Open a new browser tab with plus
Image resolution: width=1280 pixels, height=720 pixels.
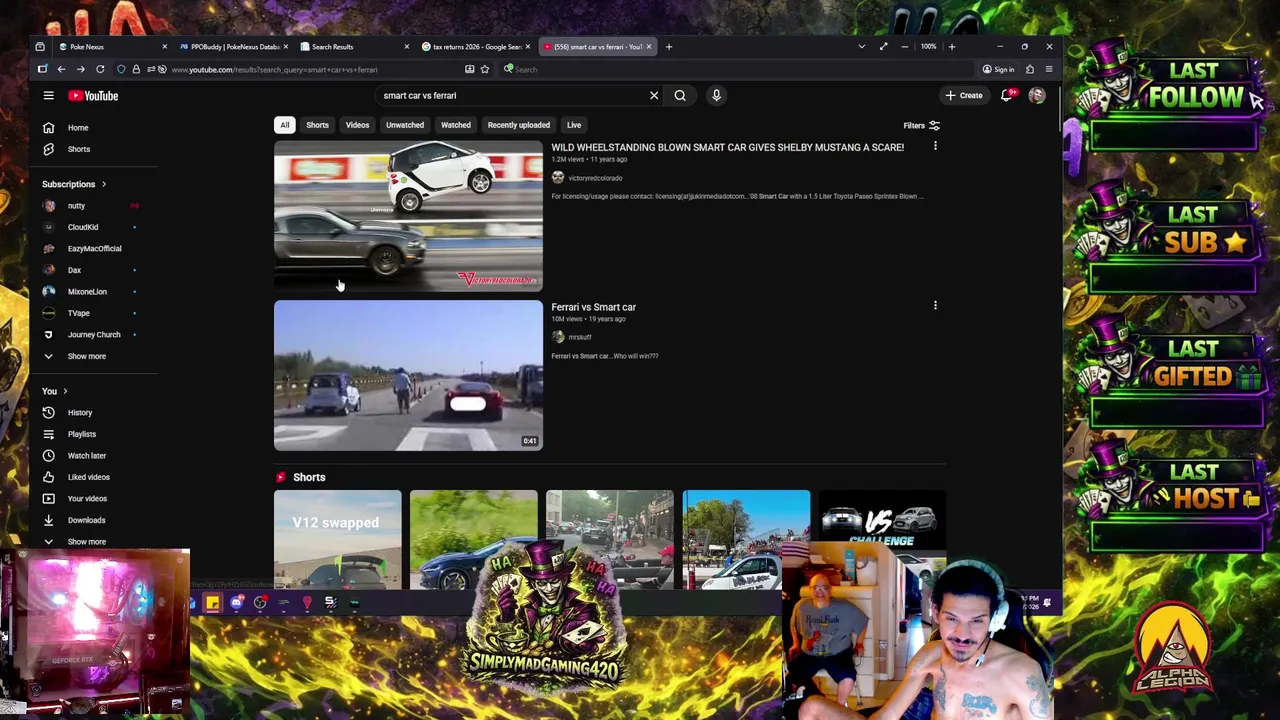[x=669, y=47]
